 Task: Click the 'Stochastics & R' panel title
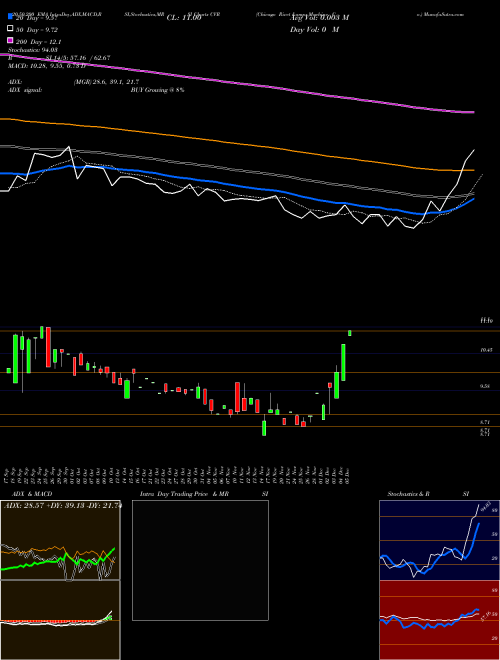coord(408,494)
